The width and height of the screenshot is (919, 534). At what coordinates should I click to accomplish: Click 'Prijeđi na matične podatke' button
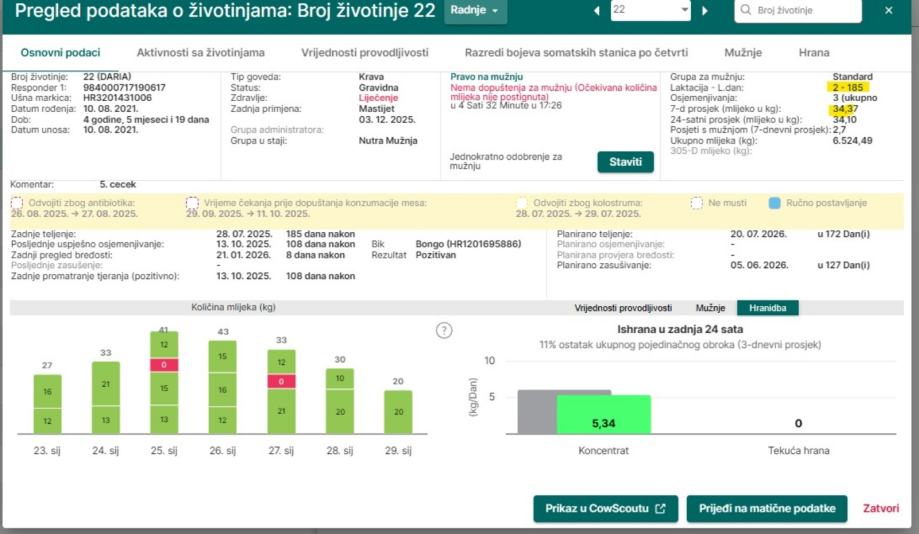[x=766, y=508]
